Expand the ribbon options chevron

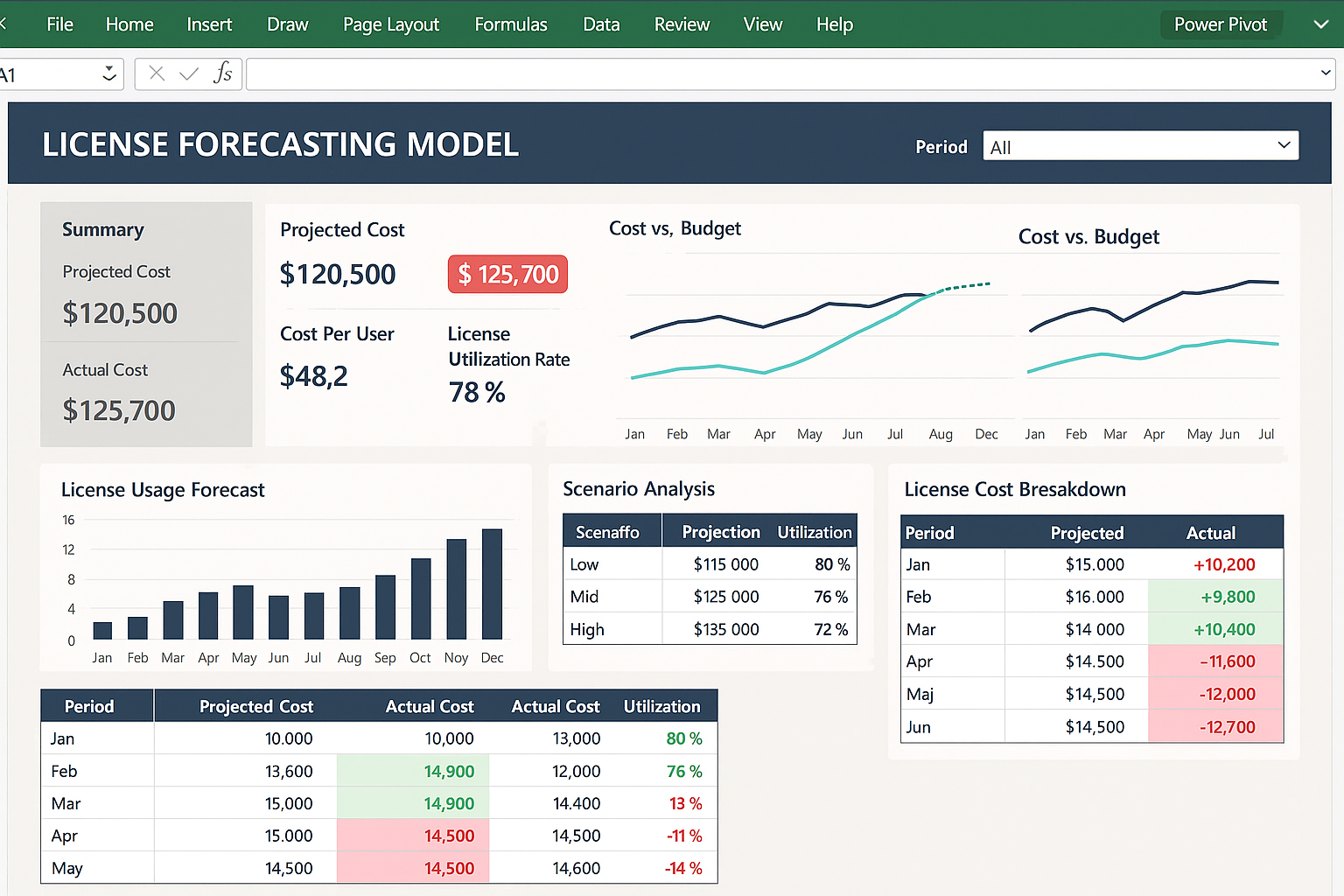[x=1321, y=24]
